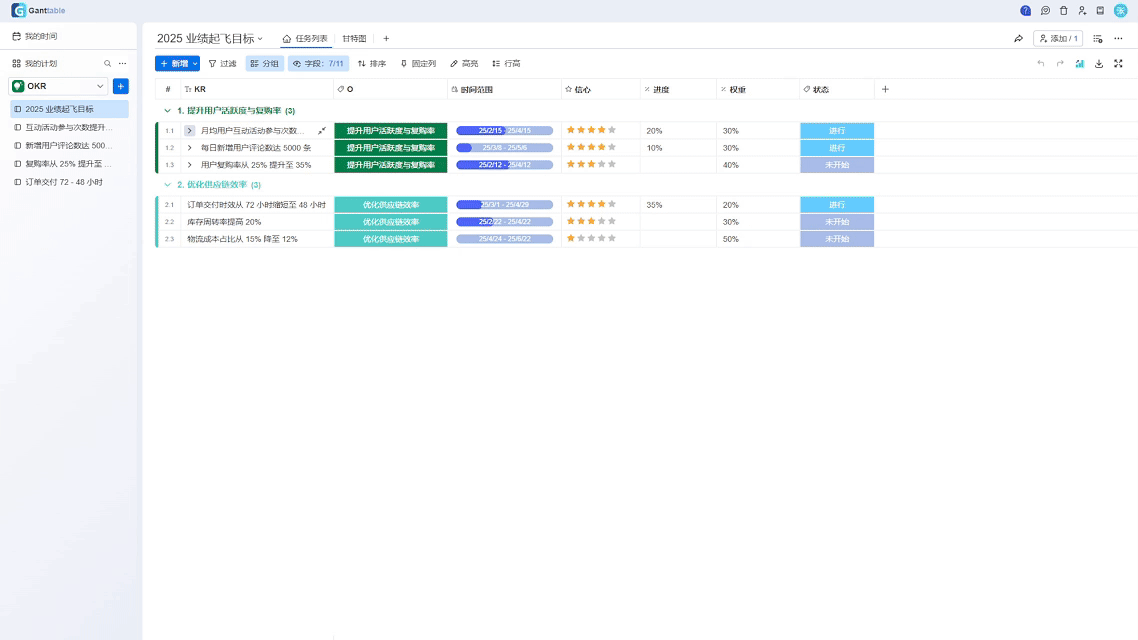The width and height of the screenshot is (1138, 640).
Task: Click the confidence stars in row 2.3
Action: coord(591,239)
